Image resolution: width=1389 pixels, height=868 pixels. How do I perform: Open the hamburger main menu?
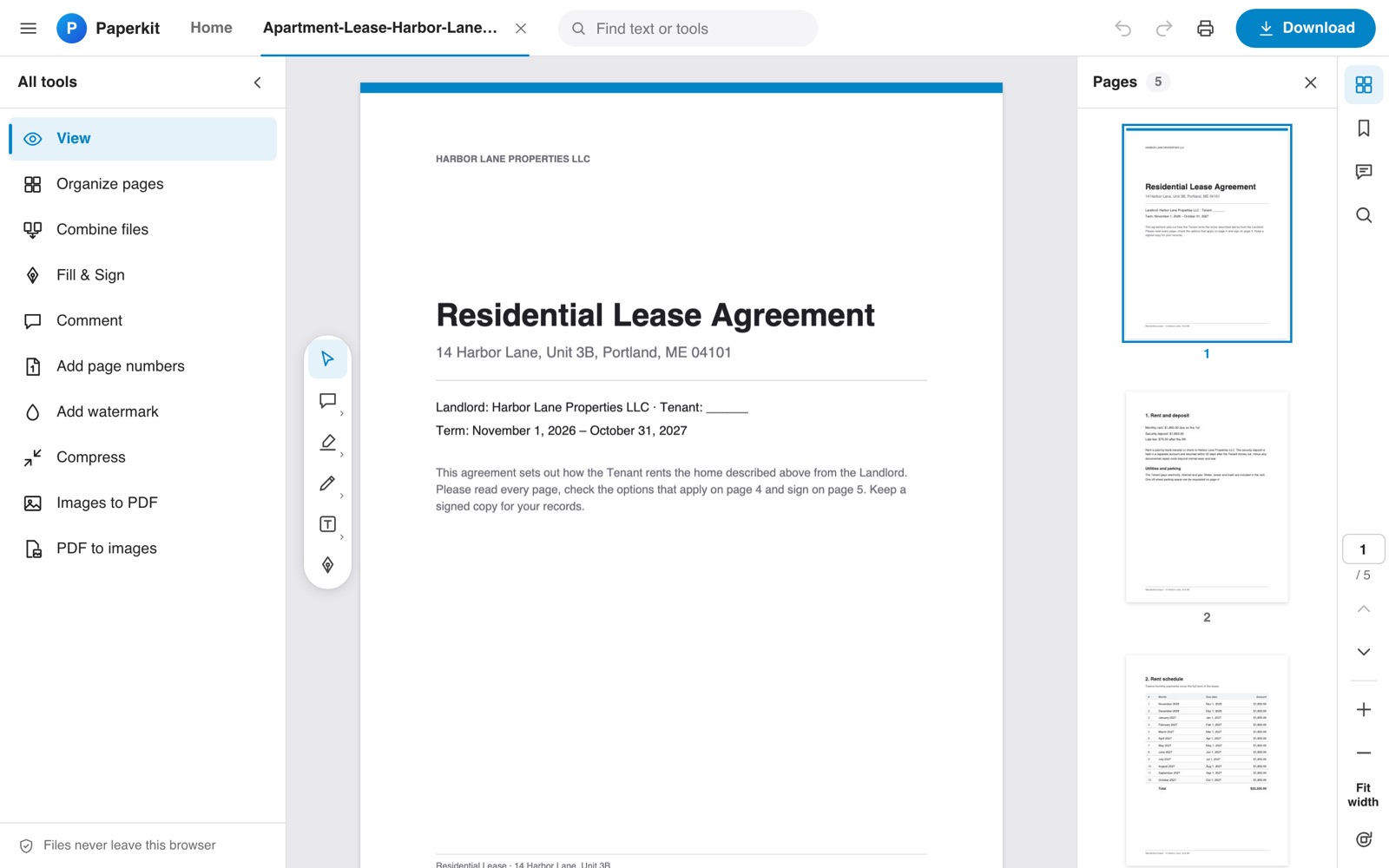28,28
